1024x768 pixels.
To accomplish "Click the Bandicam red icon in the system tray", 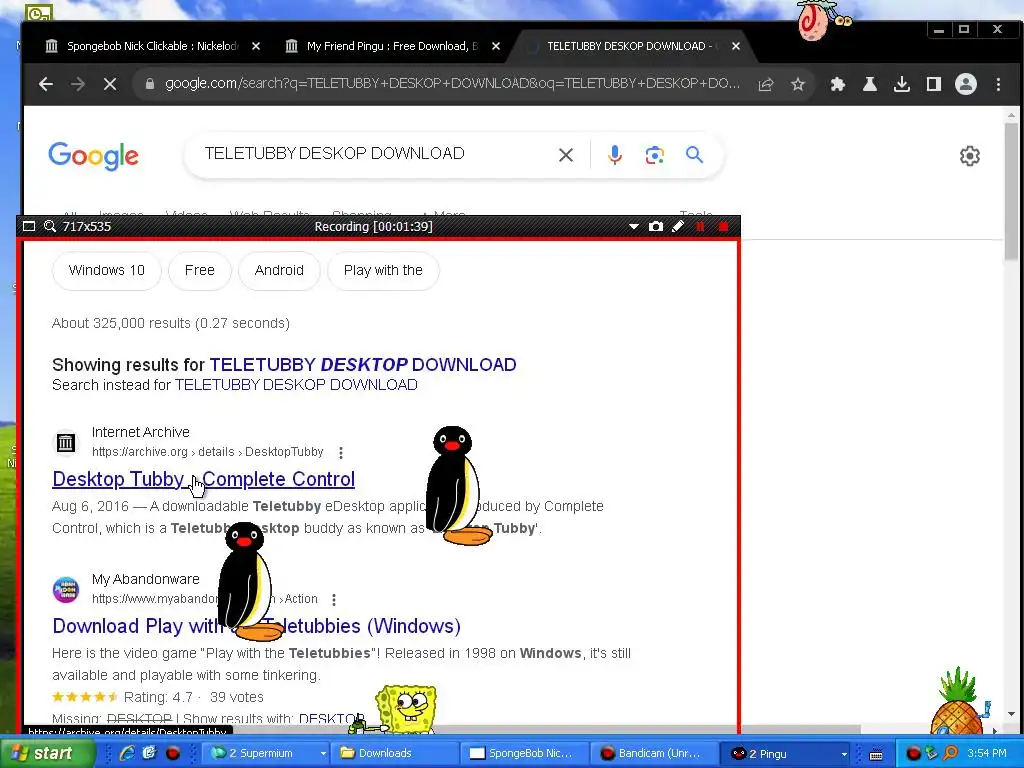I will coord(913,754).
